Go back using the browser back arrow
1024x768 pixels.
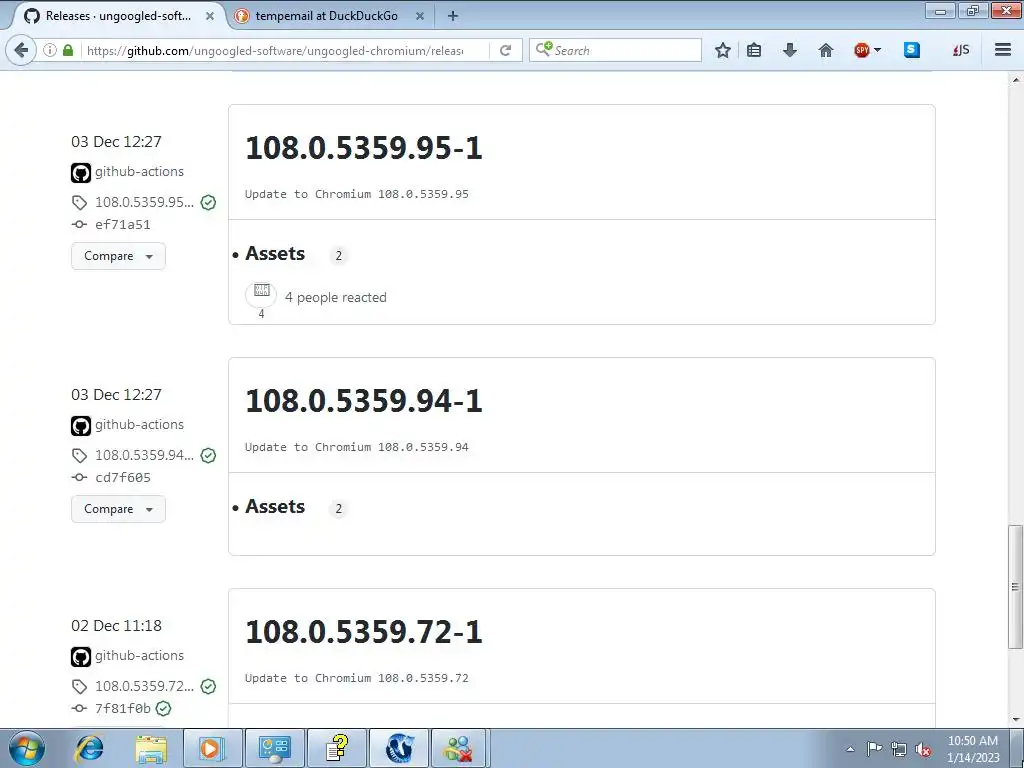tap(21, 50)
